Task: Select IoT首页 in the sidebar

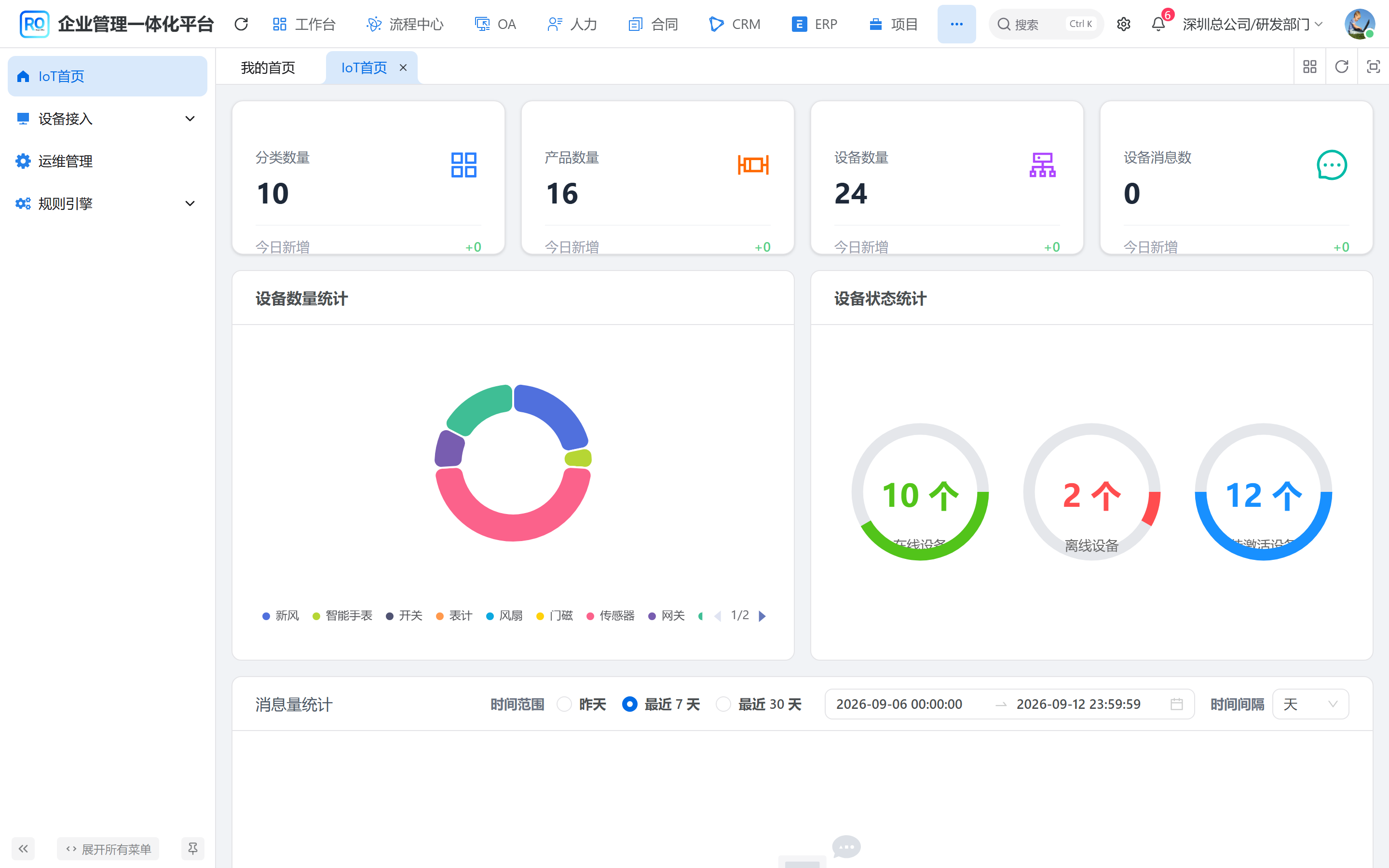Action: 108,76
